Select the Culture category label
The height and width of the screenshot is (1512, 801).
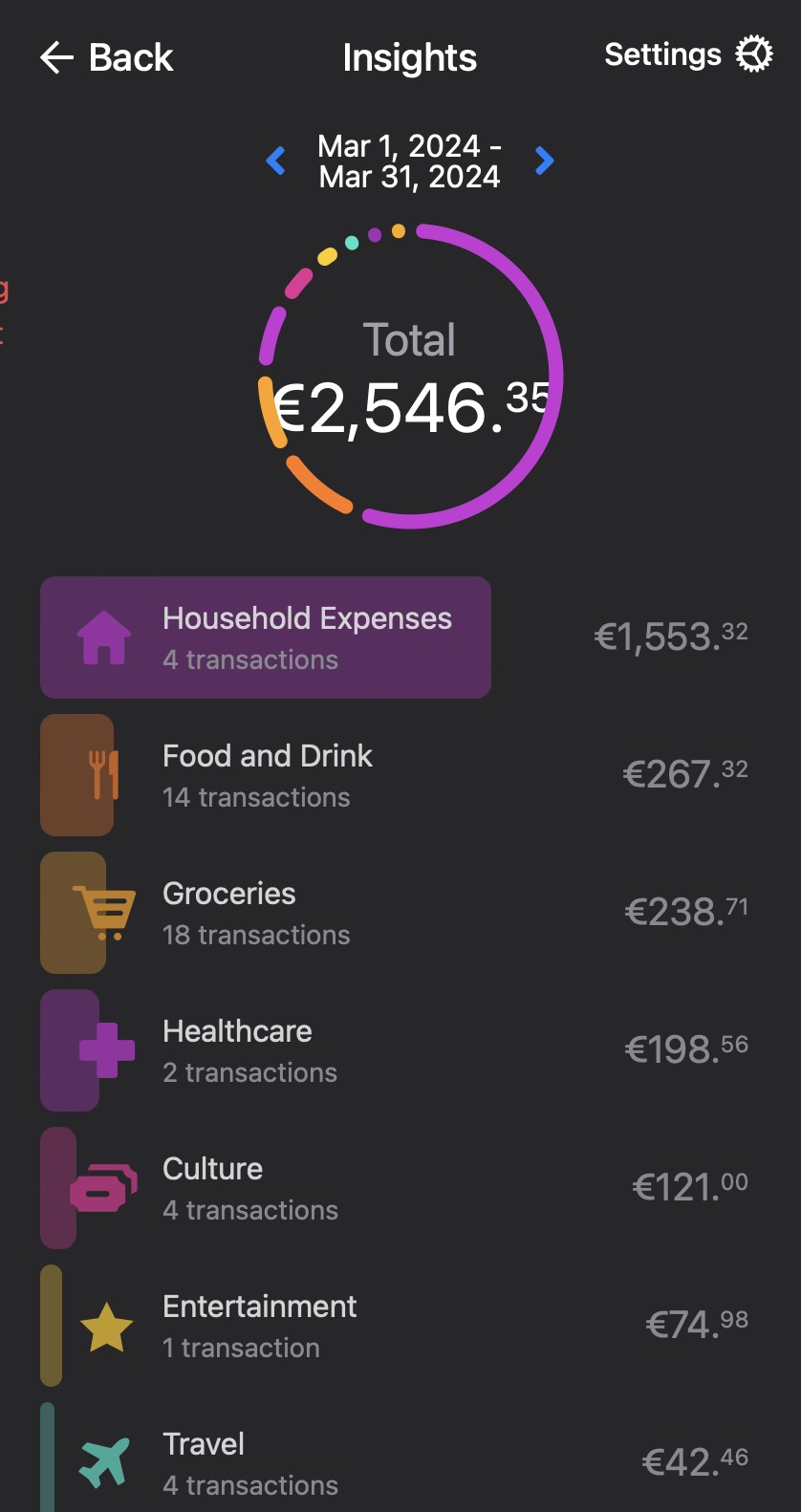coord(212,1169)
